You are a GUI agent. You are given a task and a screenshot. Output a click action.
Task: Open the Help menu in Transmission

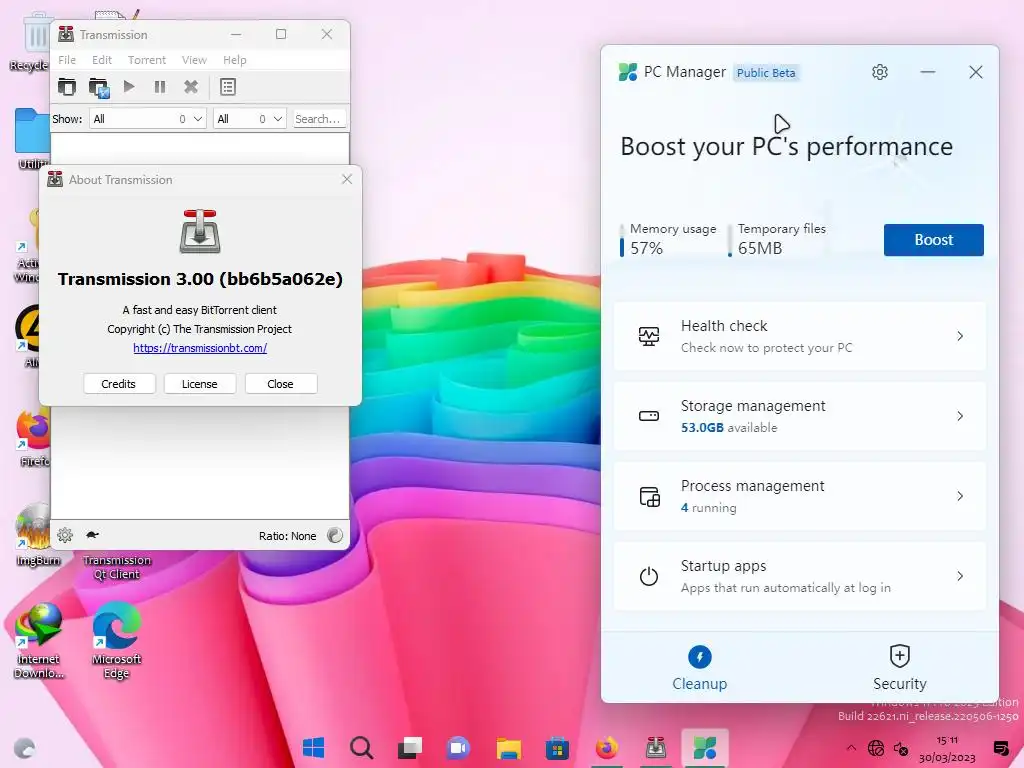tap(234, 60)
